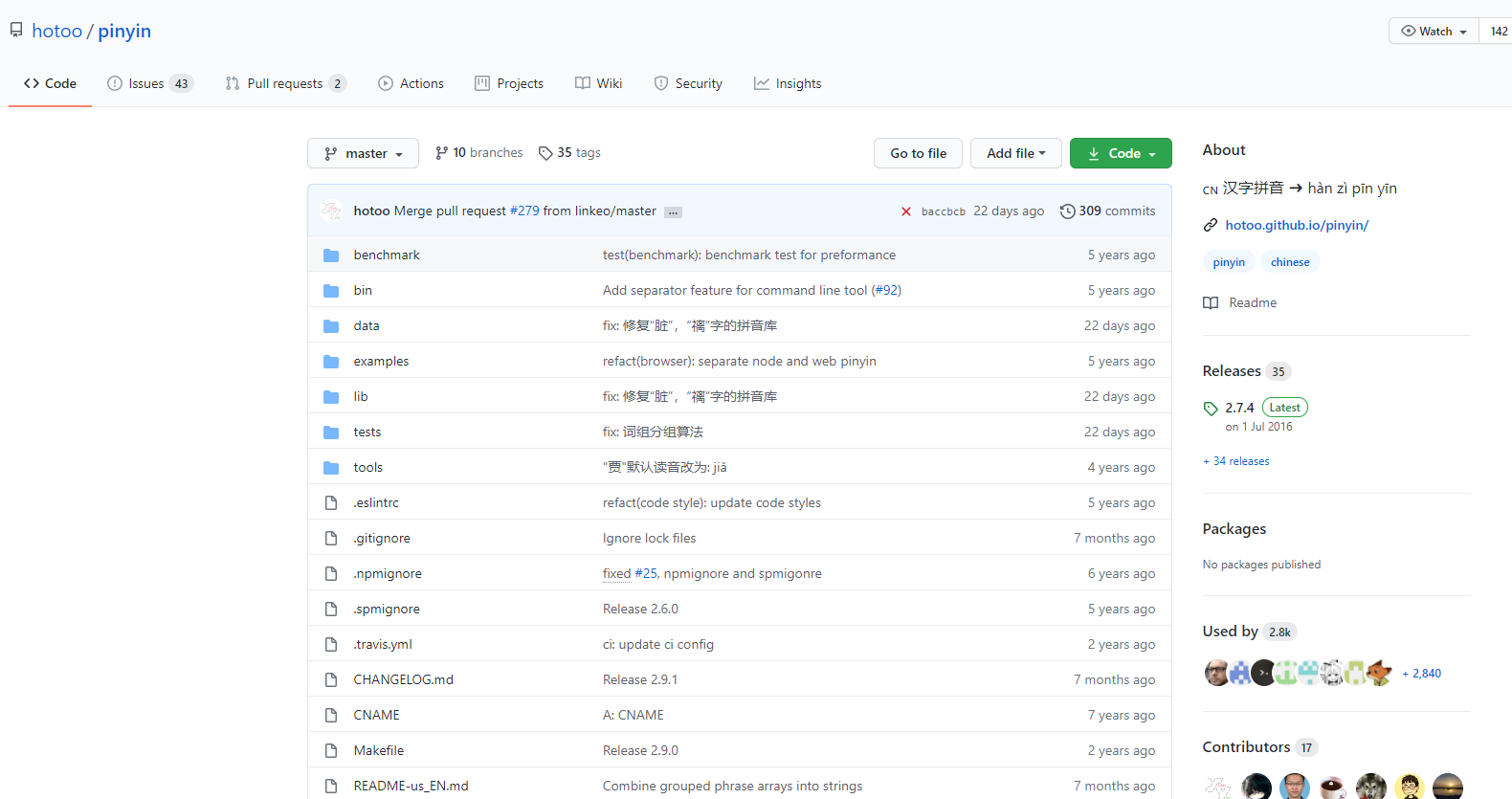
Task: Open the Watch notifications dropdown
Action: [x=1434, y=32]
